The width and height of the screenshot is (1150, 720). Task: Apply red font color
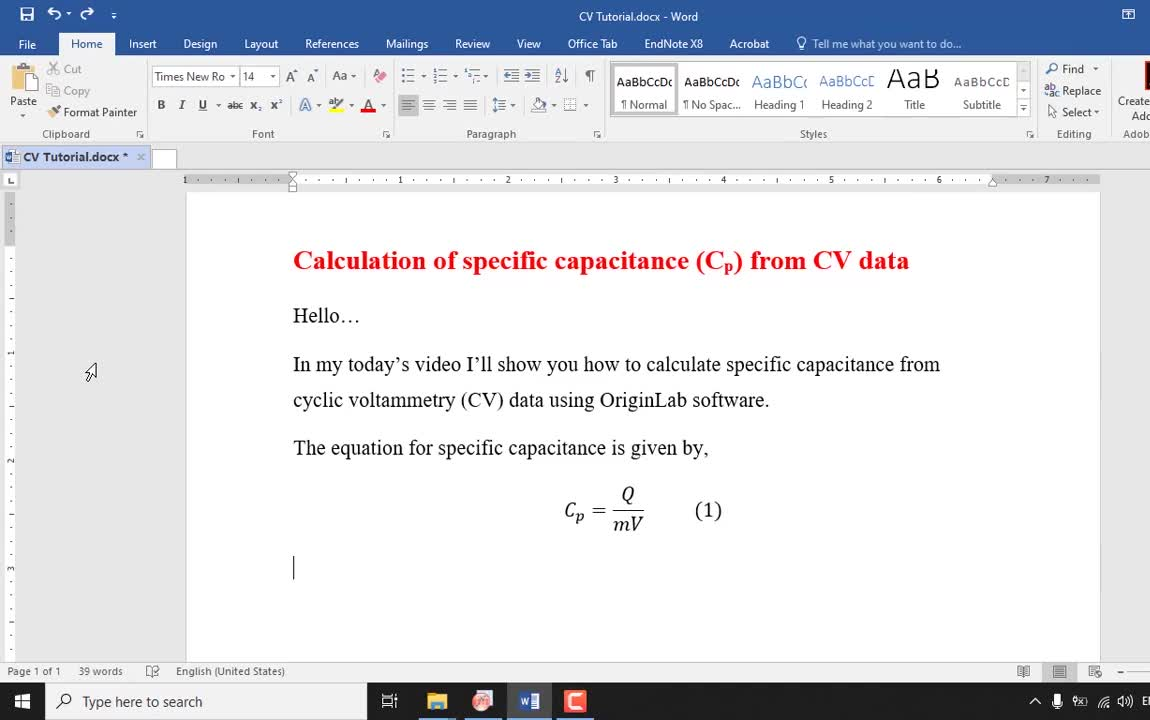tap(368, 105)
